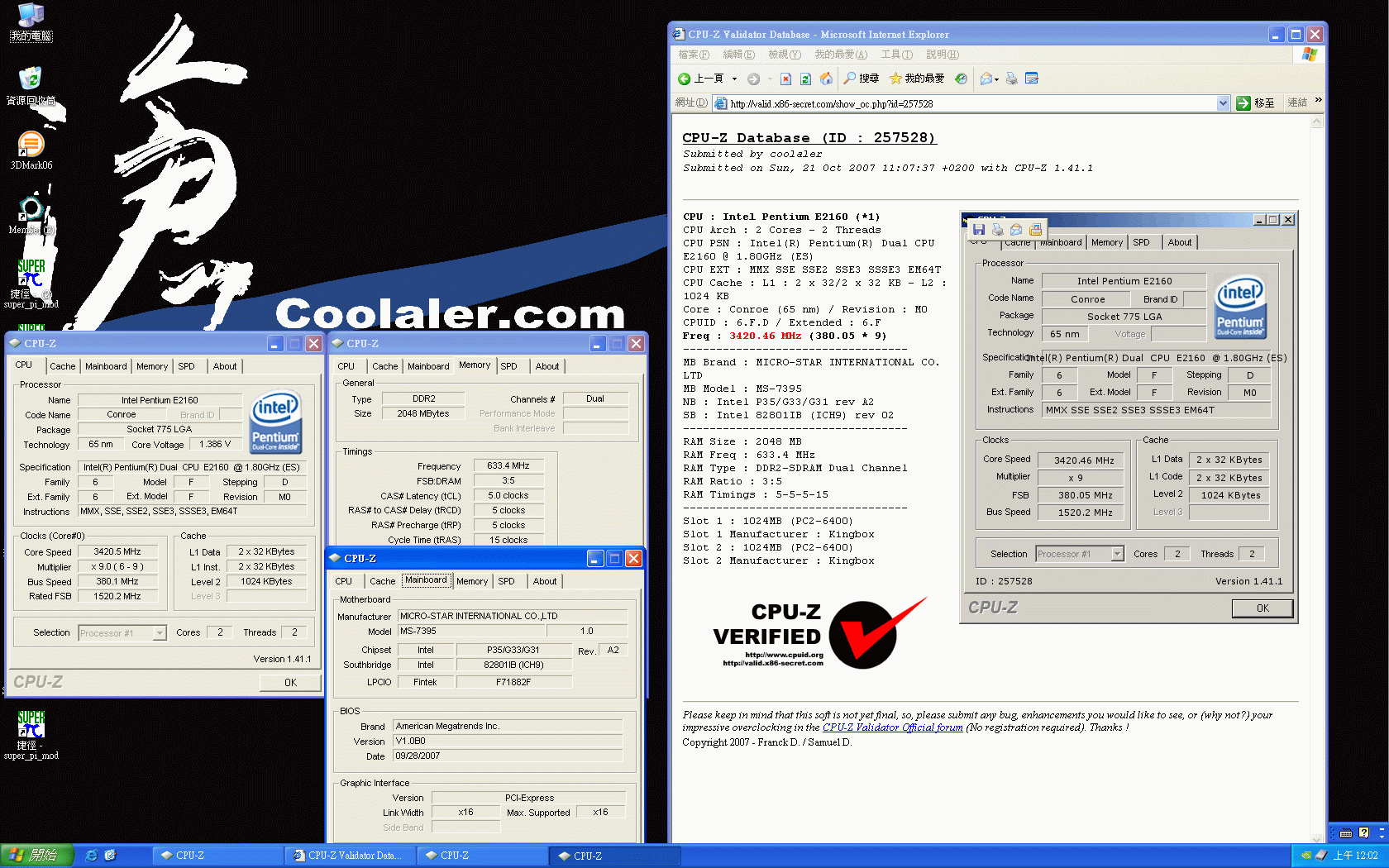Viewport: 1389px width, 868px height.
Task: Click the page icon in address bar
Action: click(x=720, y=103)
